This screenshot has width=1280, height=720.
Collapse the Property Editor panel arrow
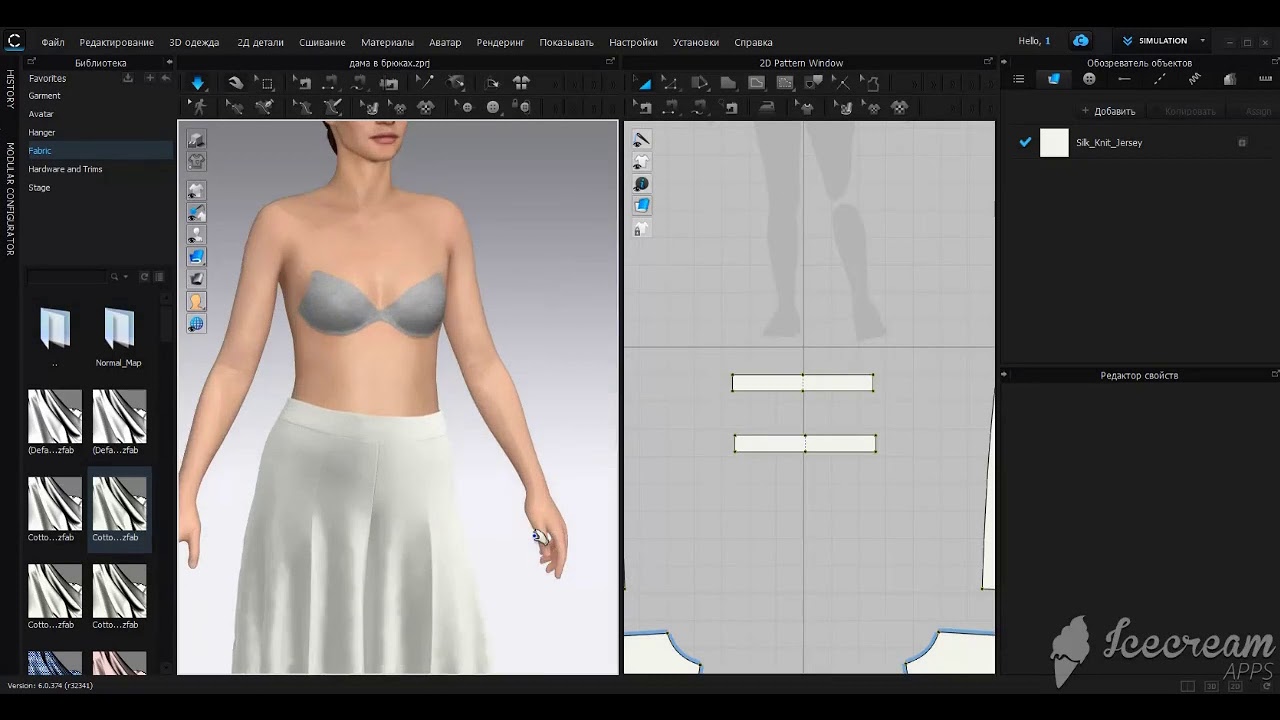[1004, 375]
